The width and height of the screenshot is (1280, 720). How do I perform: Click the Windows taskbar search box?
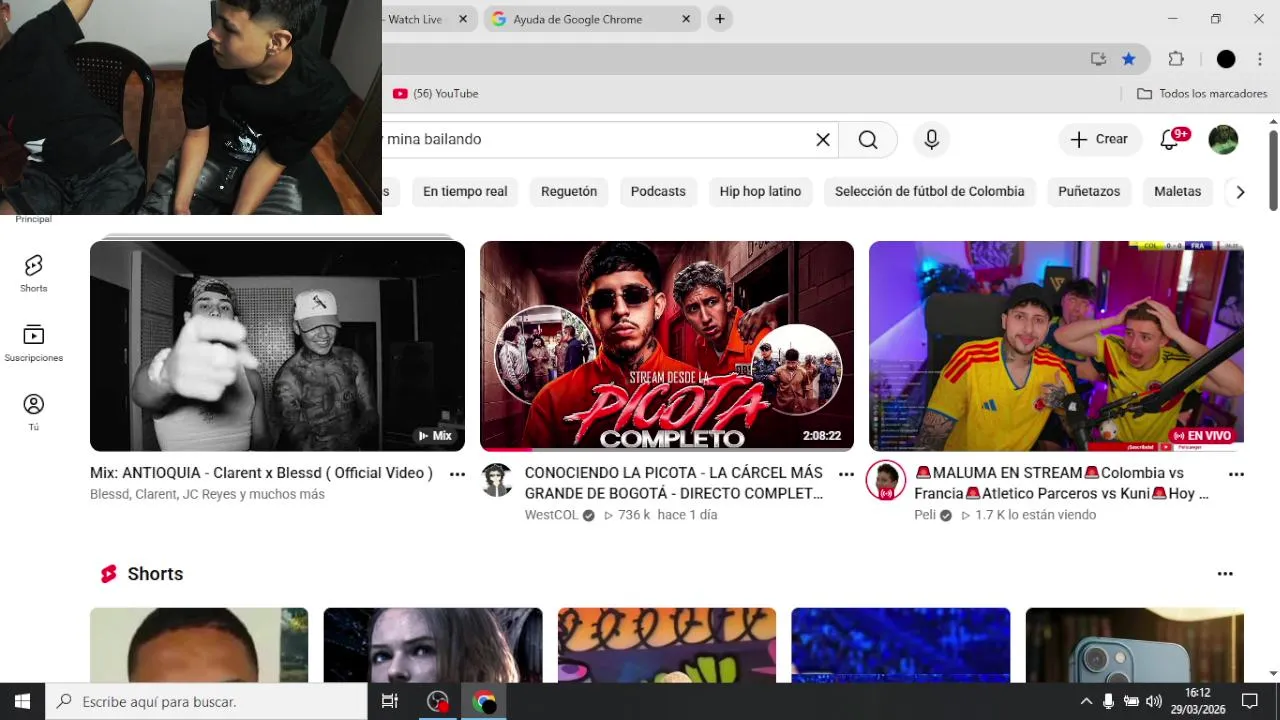(x=206, y=701)
